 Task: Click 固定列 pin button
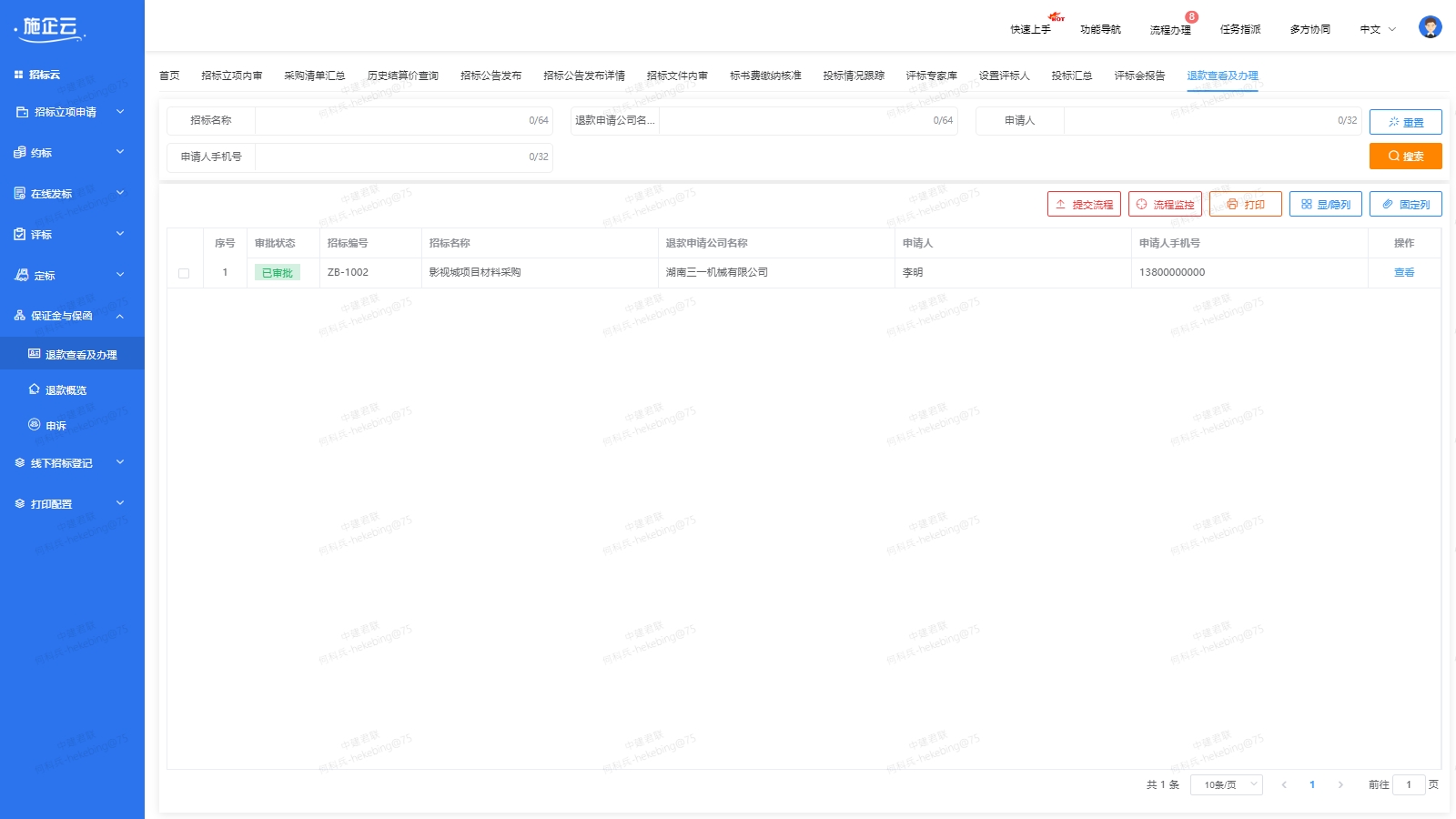[x=1405, y=204]
